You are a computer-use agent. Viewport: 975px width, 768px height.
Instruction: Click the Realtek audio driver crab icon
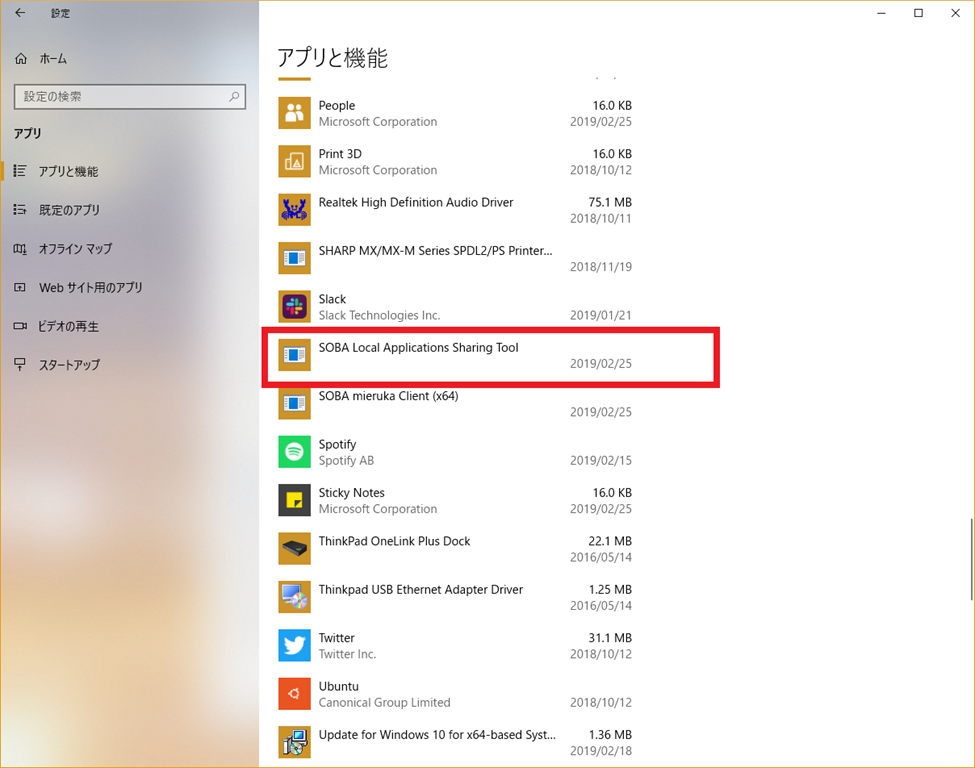[294, 210]
